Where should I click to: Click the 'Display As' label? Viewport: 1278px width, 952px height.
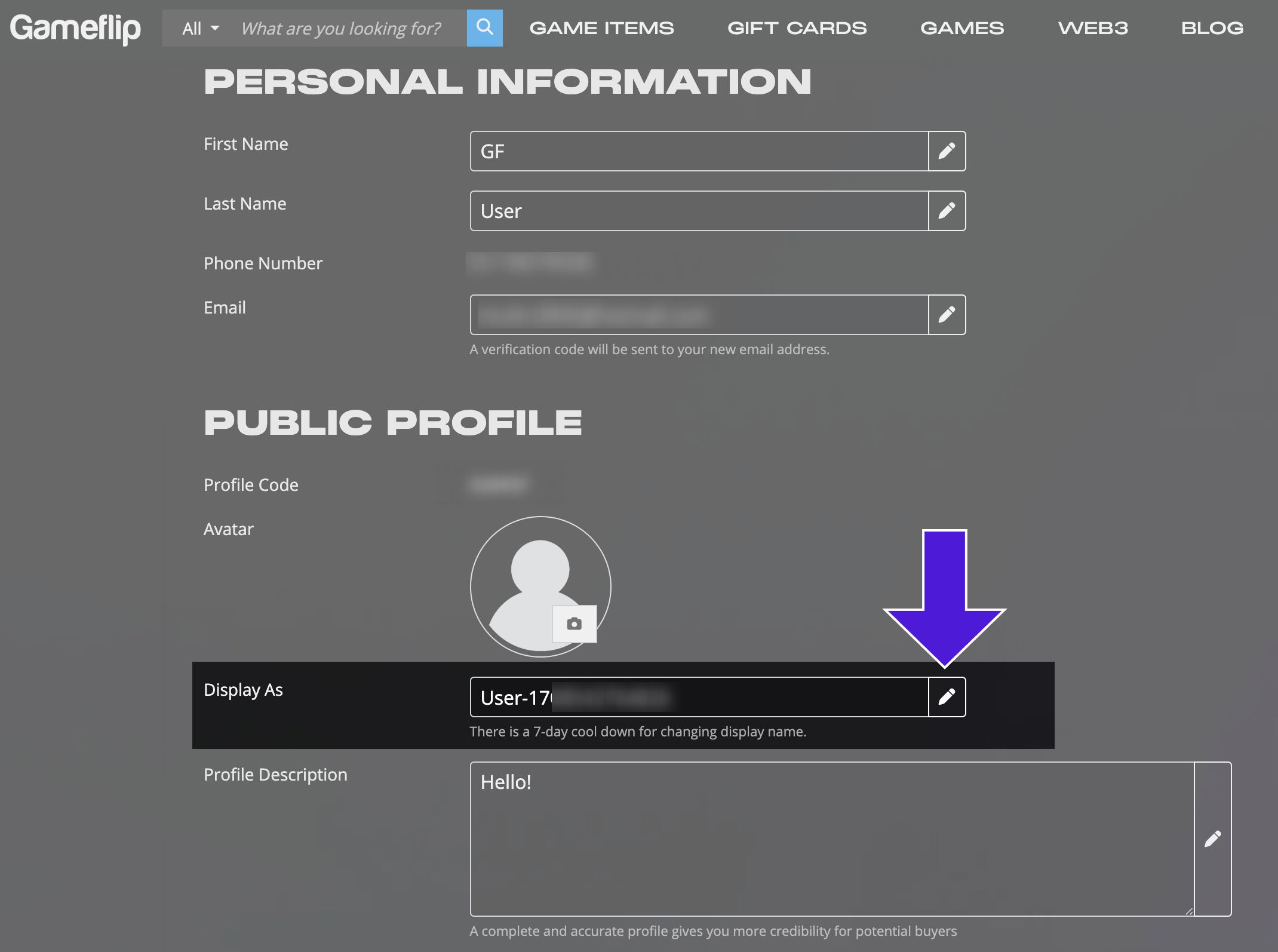point(243,690)
